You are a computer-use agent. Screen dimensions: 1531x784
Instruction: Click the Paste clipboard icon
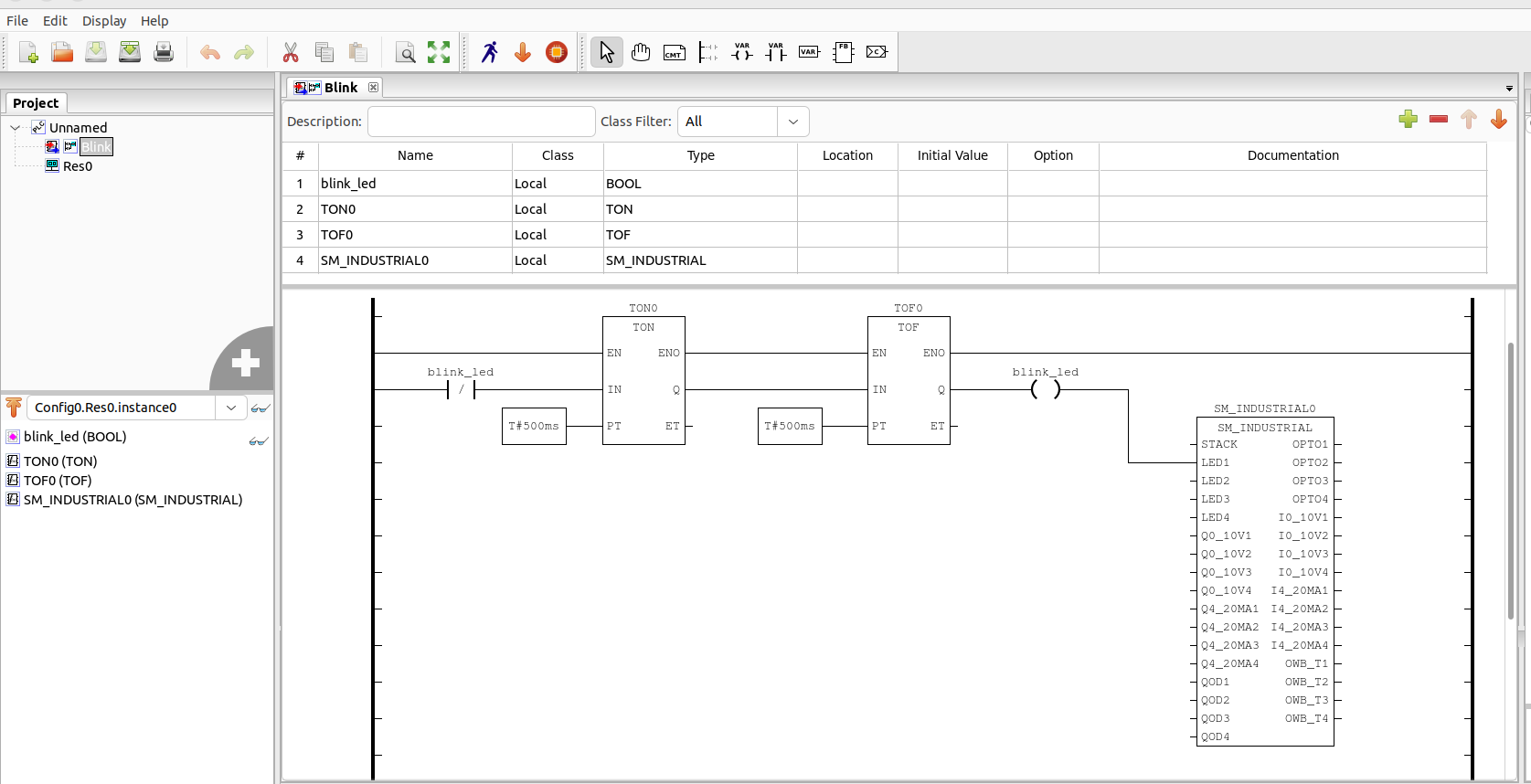(x=358, y=52)
